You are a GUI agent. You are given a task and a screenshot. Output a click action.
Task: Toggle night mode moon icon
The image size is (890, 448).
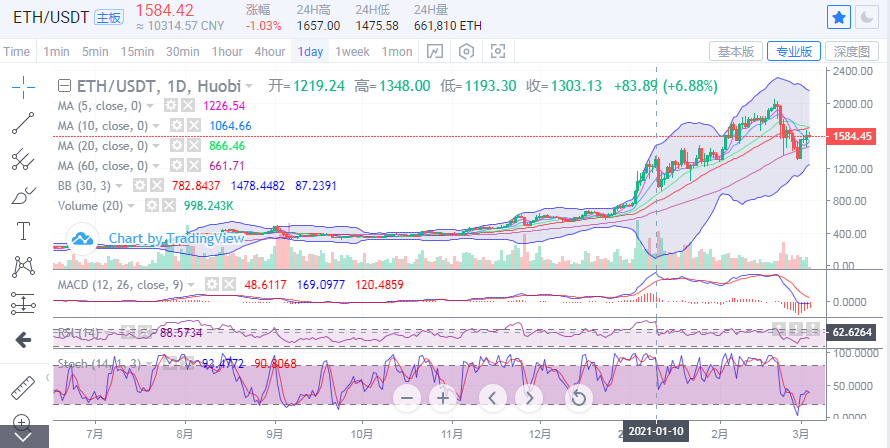click(x=867, y=18)
